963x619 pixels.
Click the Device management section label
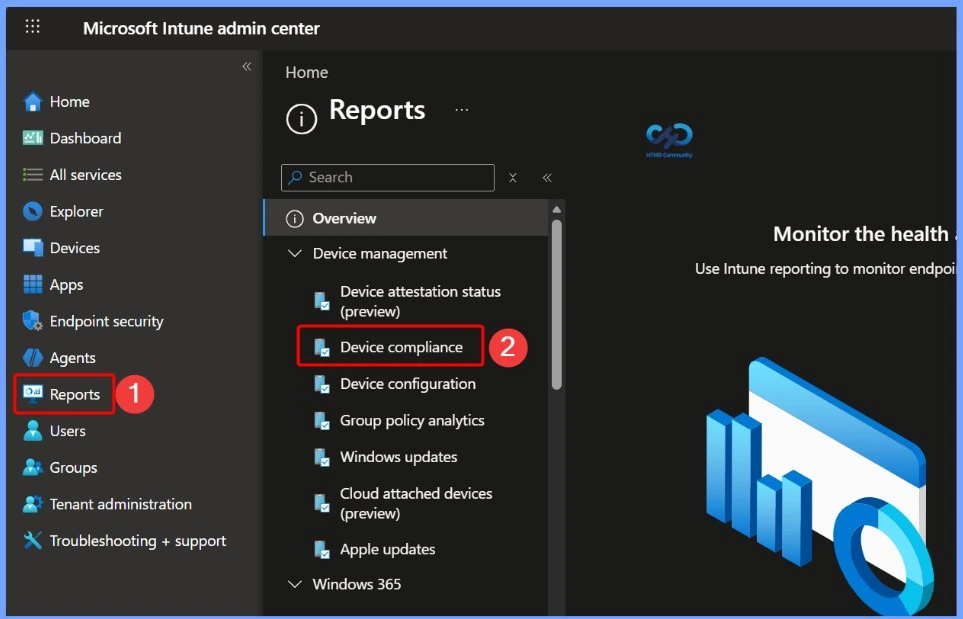point(380,253)
